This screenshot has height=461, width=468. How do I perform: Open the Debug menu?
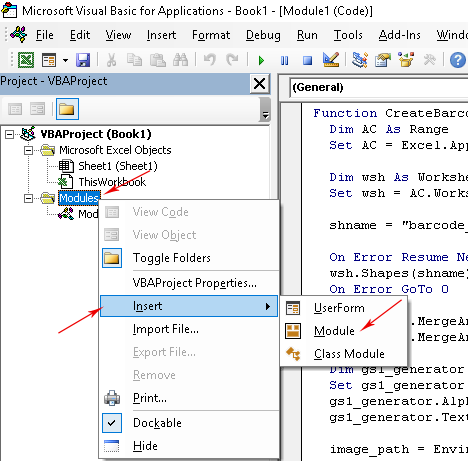[x=263, y=35]
